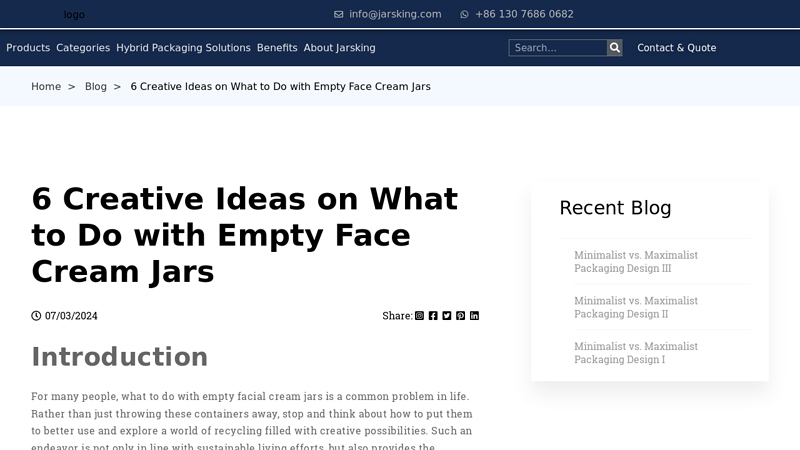Click the WhatsApp phone icon
The height and width of the screenshot is (450, 800).
[464, 14]
